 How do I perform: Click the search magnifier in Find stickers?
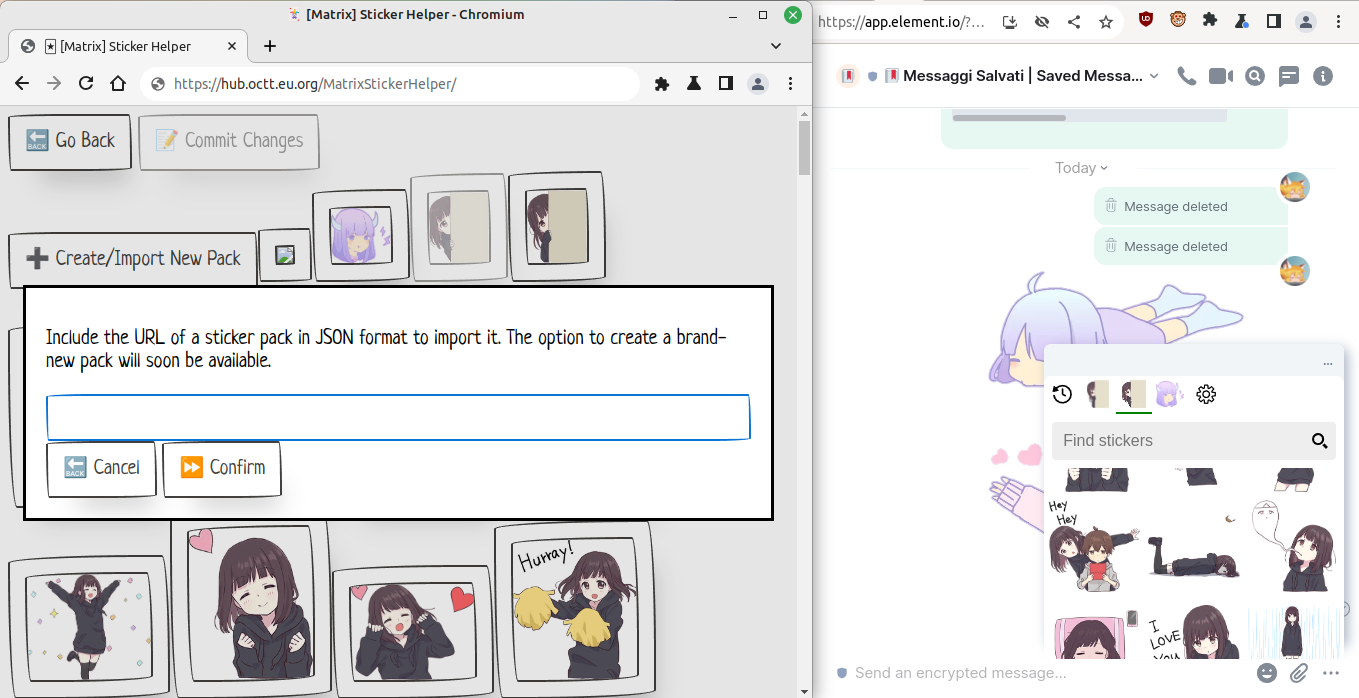(1319, 441)
